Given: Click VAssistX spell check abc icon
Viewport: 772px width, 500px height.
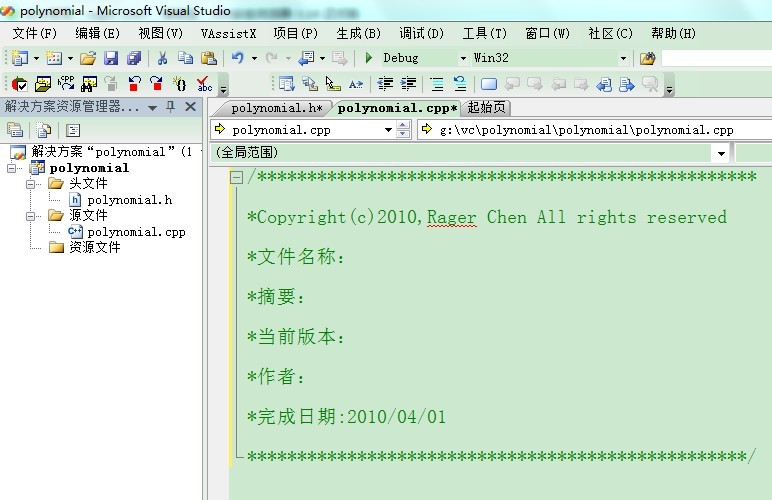Looking at the screenshot, I should pyautogui.click(x=204, y=84).
